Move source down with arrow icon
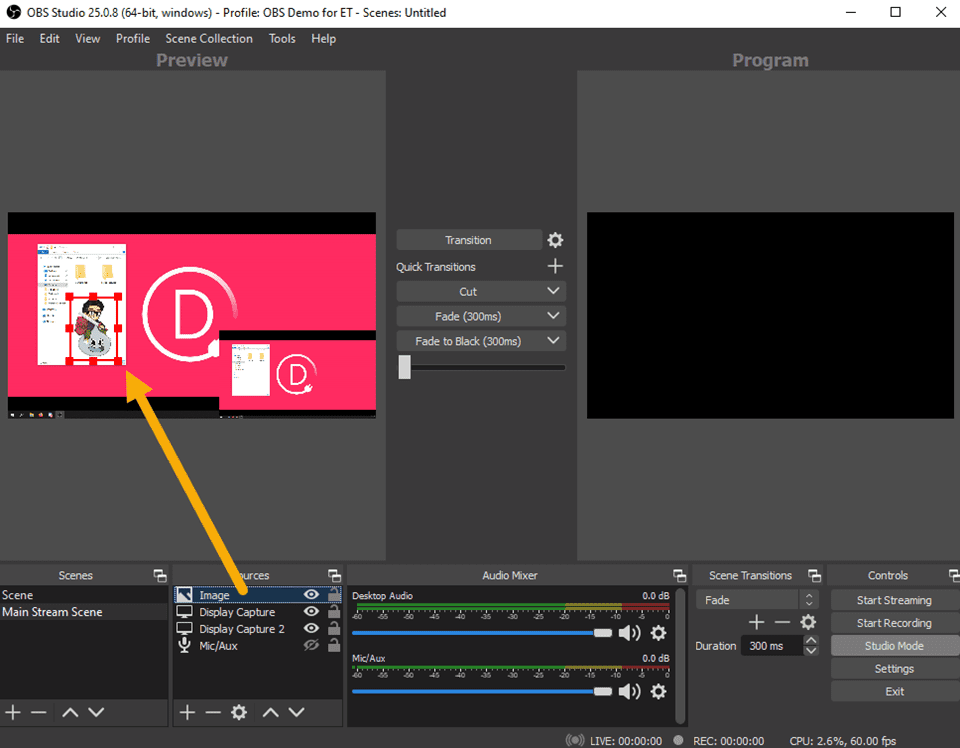The height and width of the screenshot is (748, 960). pos(296,712)
